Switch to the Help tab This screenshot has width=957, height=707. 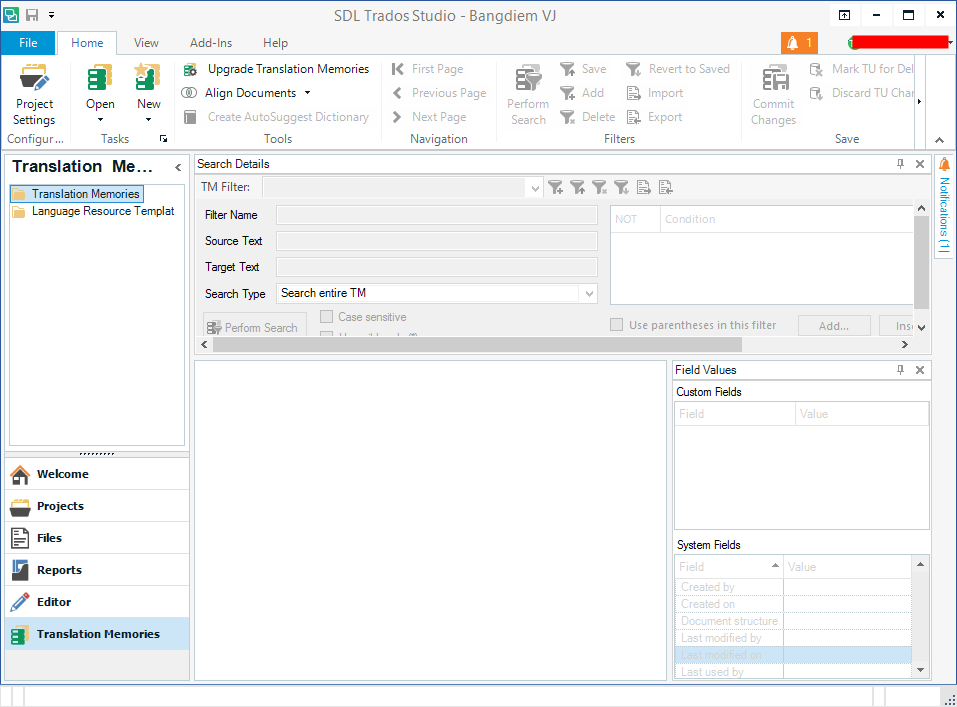275,43
